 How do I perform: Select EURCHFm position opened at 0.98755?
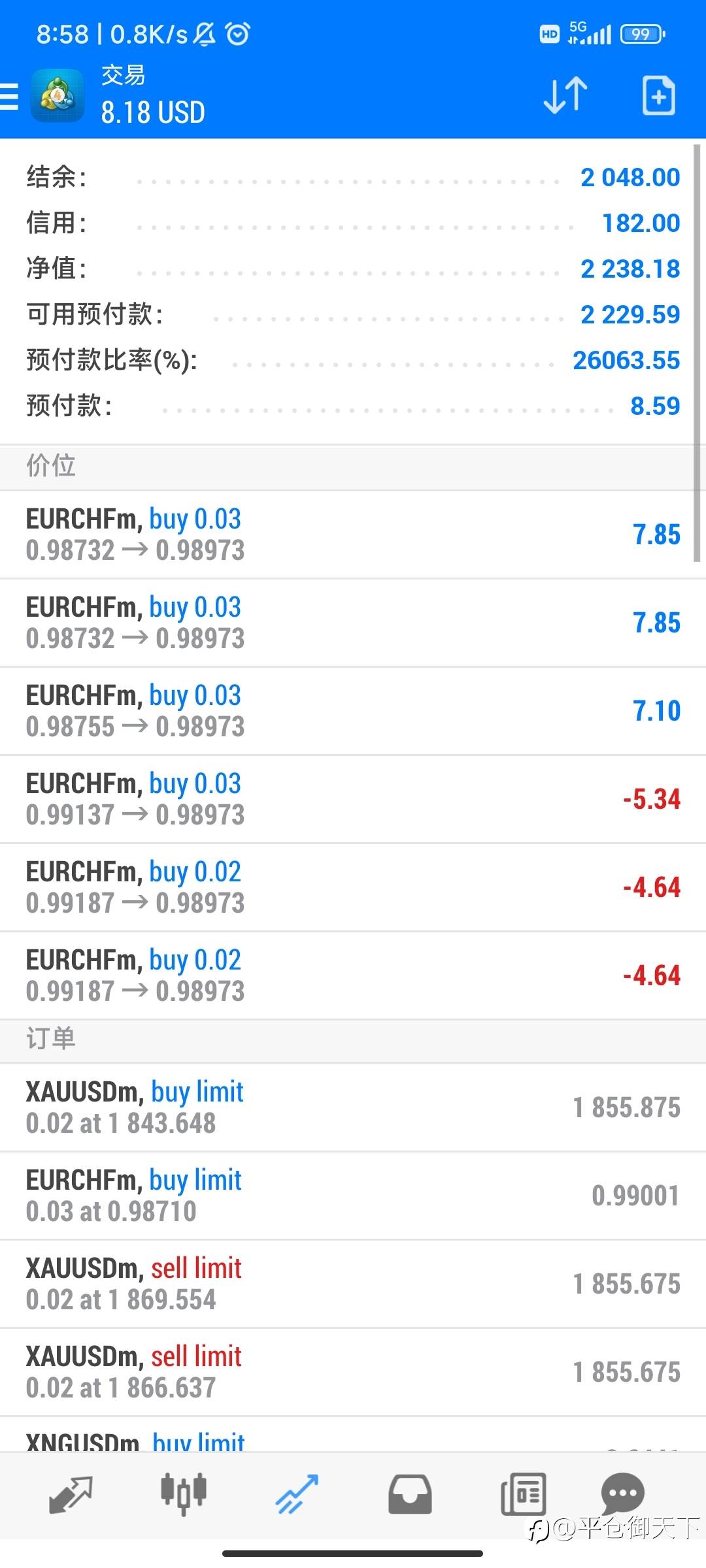click(353, 711)
